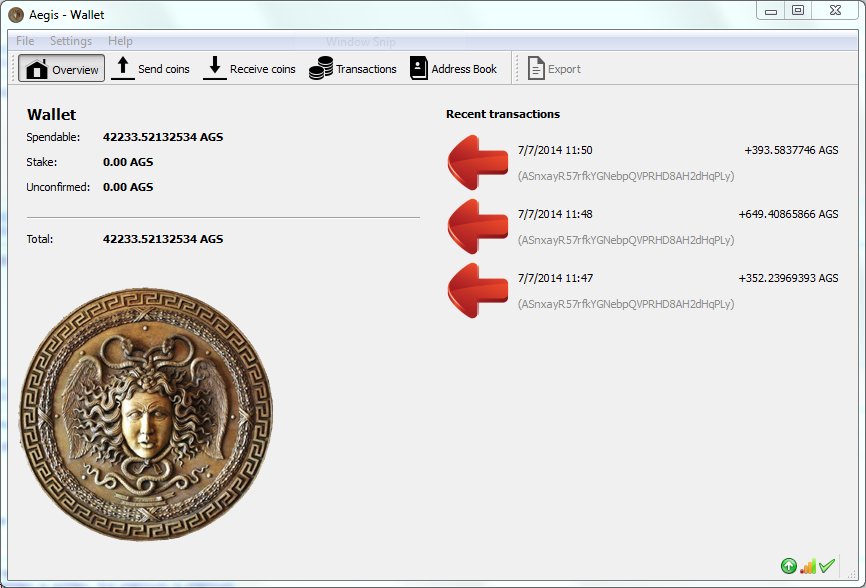Click the Transactions toolbar label
This screenshot has height=588, width=866.
pos(366,69)
